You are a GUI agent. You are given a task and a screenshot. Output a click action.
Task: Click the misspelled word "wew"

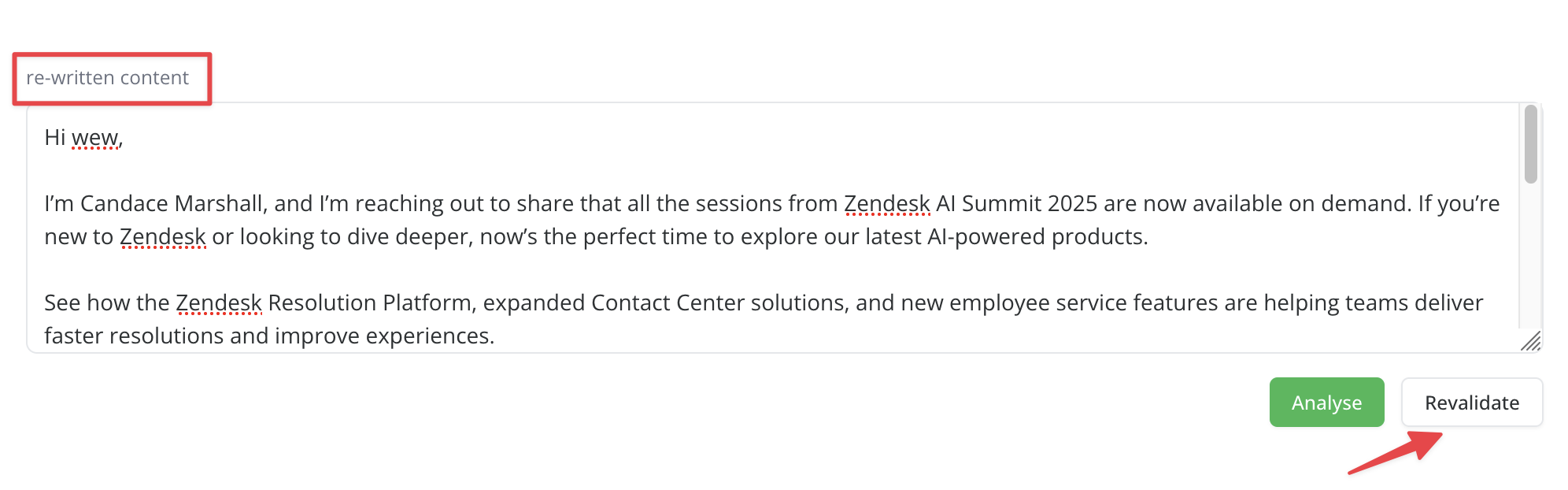pyautogui.click(x=94, y=139)
